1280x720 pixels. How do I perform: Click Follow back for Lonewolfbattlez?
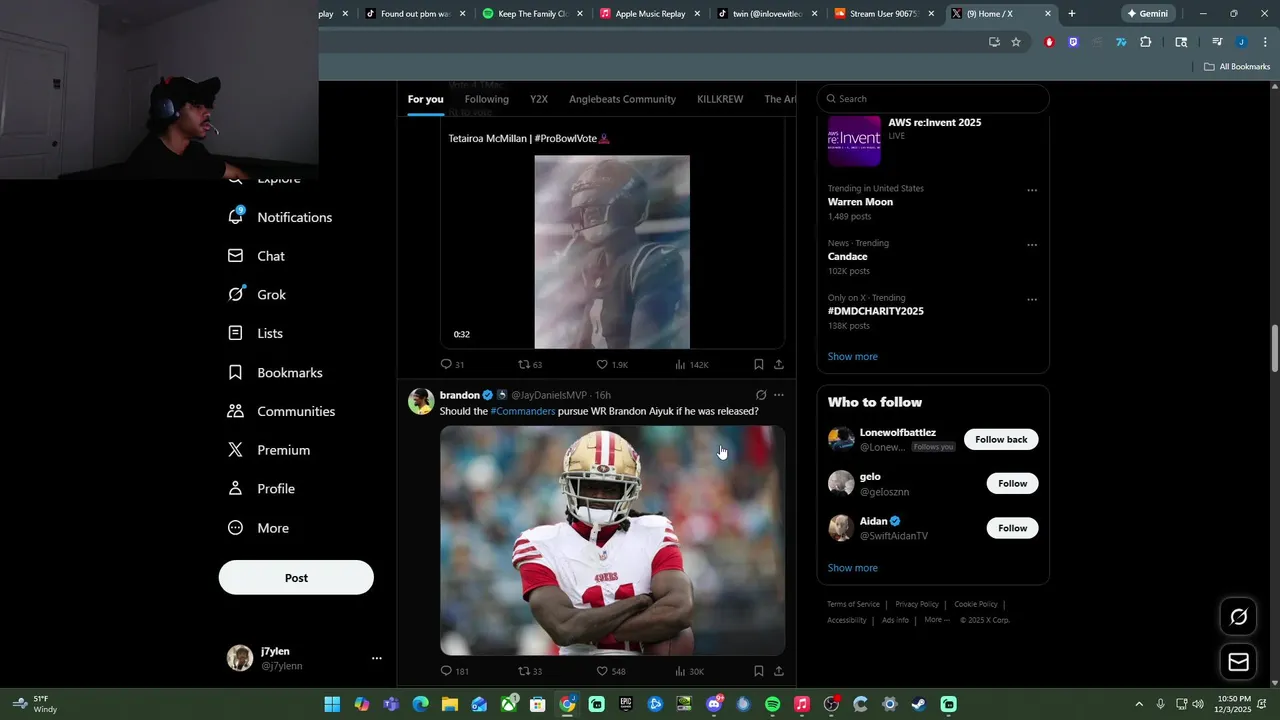(x=1001, y=440)
